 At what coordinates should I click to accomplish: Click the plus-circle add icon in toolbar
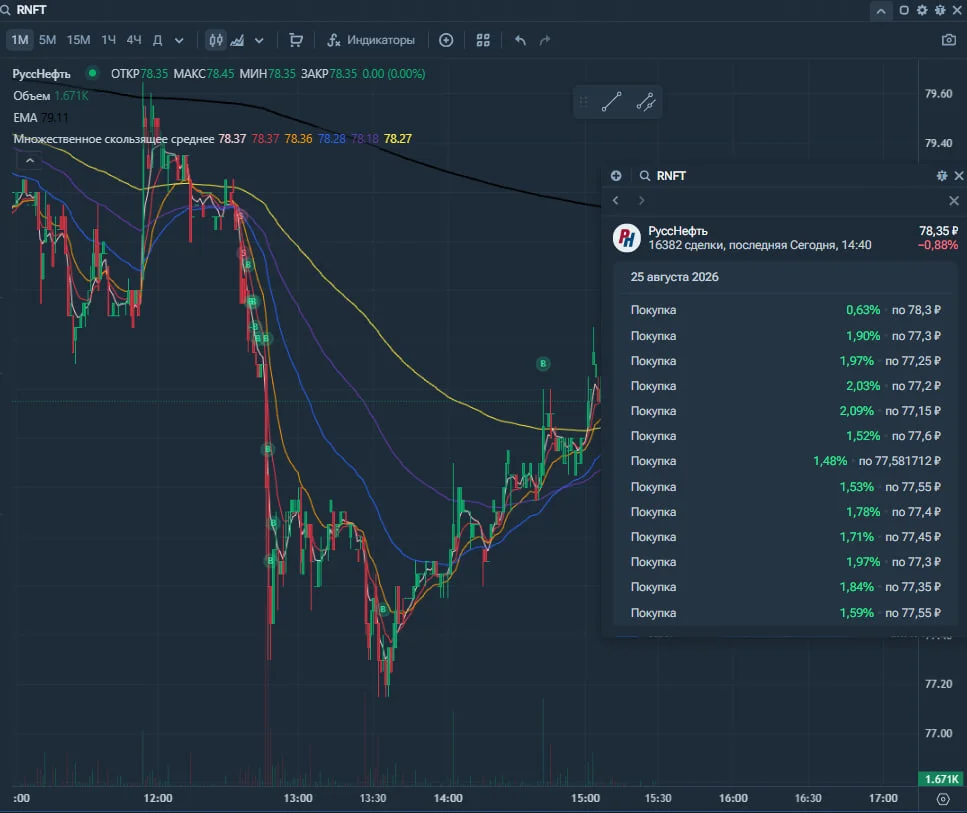click(x=446, y=40)
